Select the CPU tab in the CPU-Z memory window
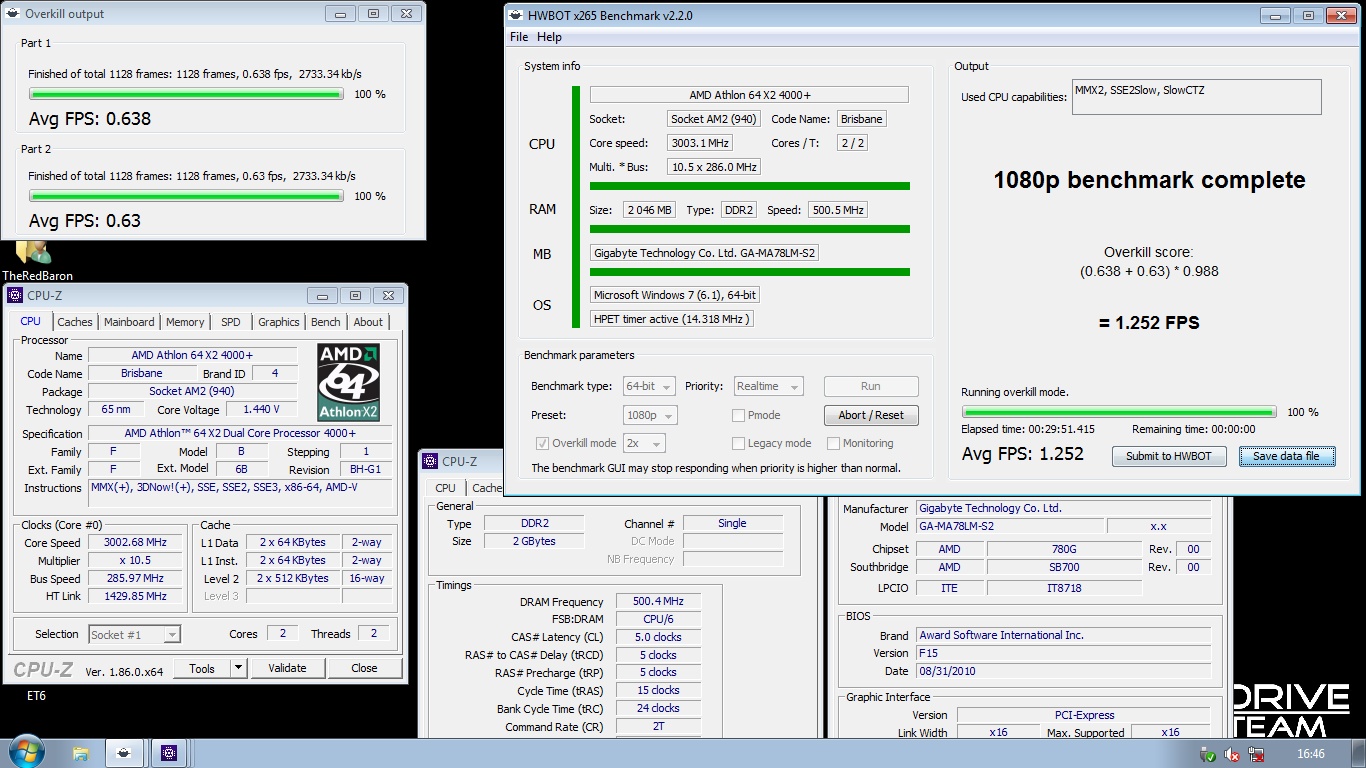Image resolution: width=1366 pixels, height=768 pixels. 446,488
